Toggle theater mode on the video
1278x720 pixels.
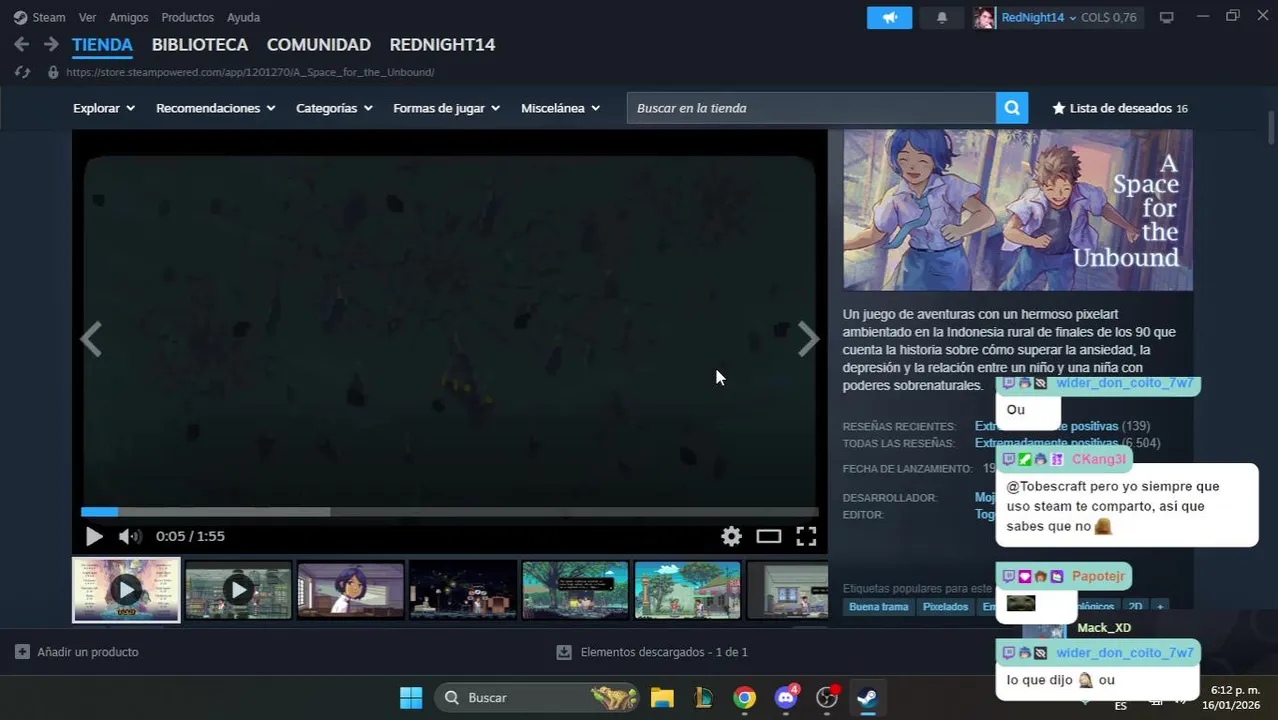(x=768, y=536)
